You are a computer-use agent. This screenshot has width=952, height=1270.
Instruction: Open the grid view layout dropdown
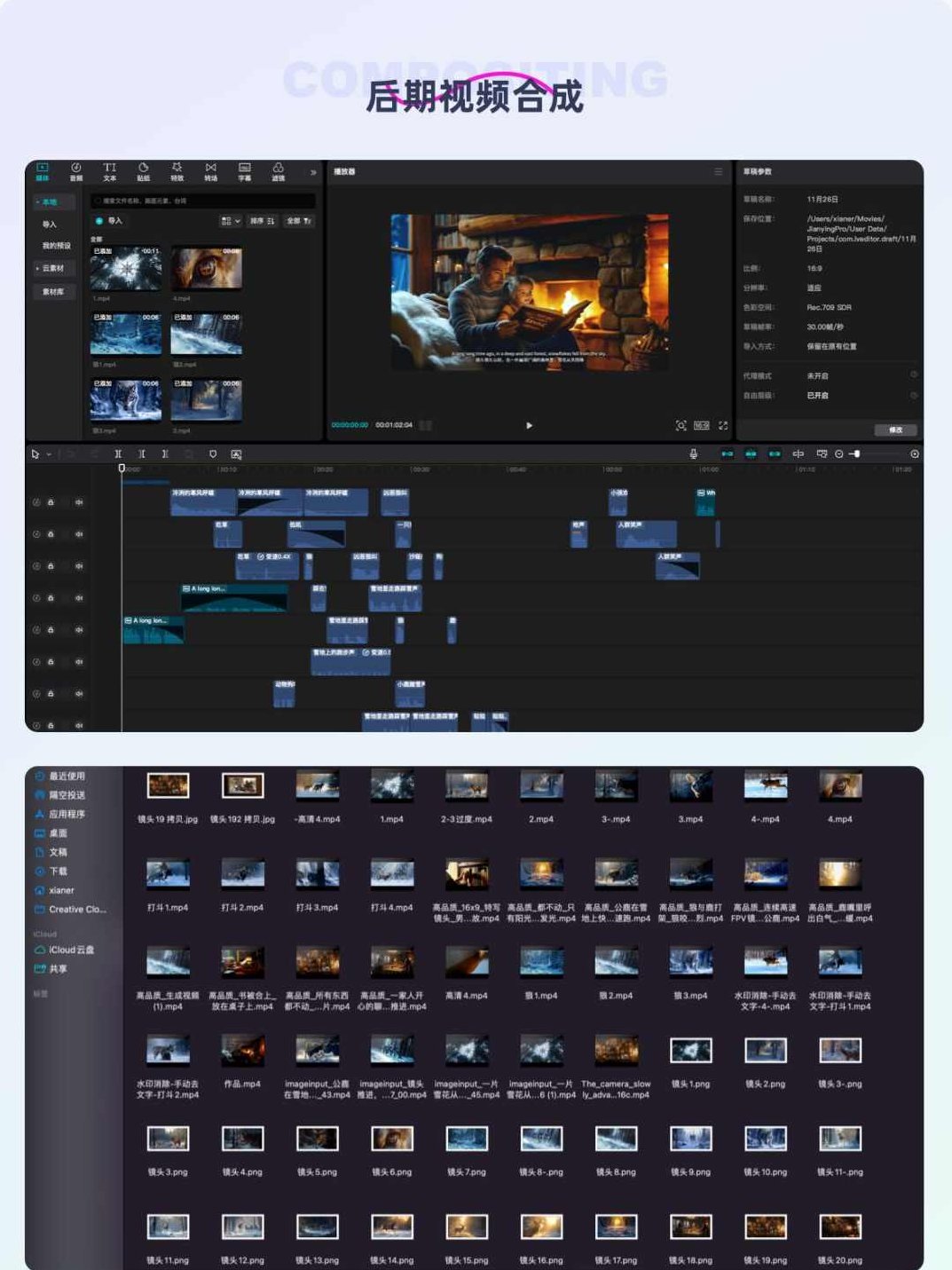tap(231, 221)
